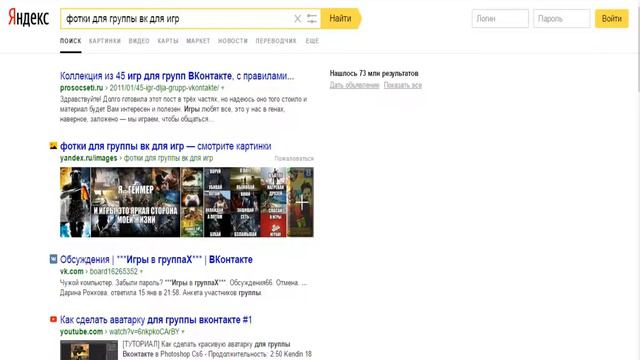This screenshot has width=640, height=360.
Task: Click the Найти search button
Action: [x=340, y=18]
